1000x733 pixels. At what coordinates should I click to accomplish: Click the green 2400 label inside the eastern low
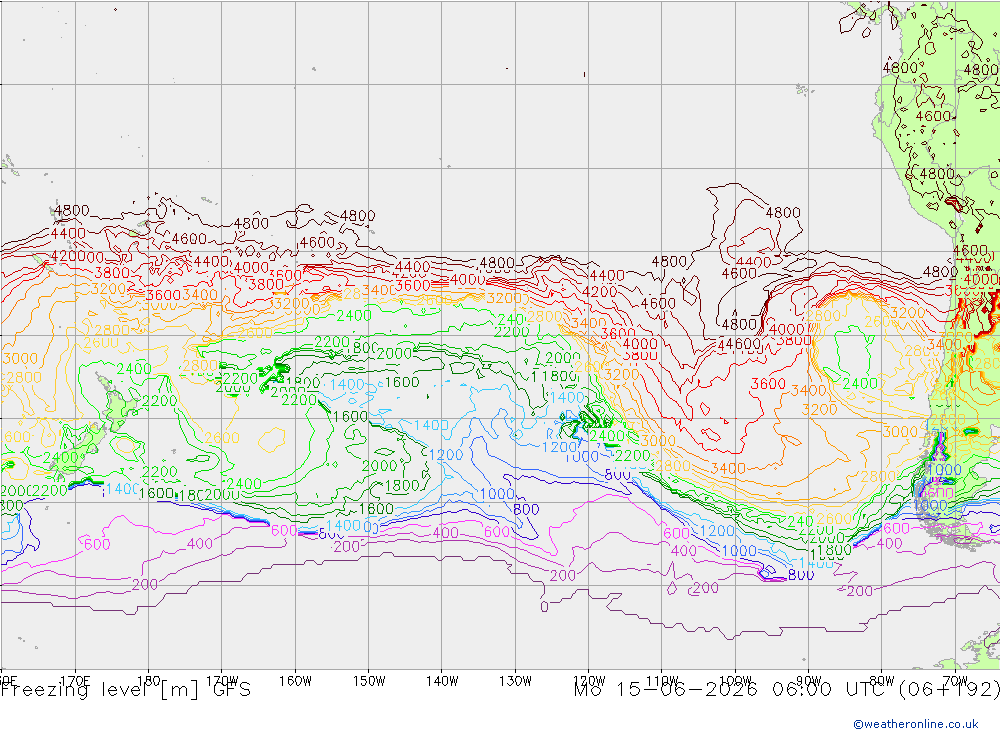[x=860, y=383]
